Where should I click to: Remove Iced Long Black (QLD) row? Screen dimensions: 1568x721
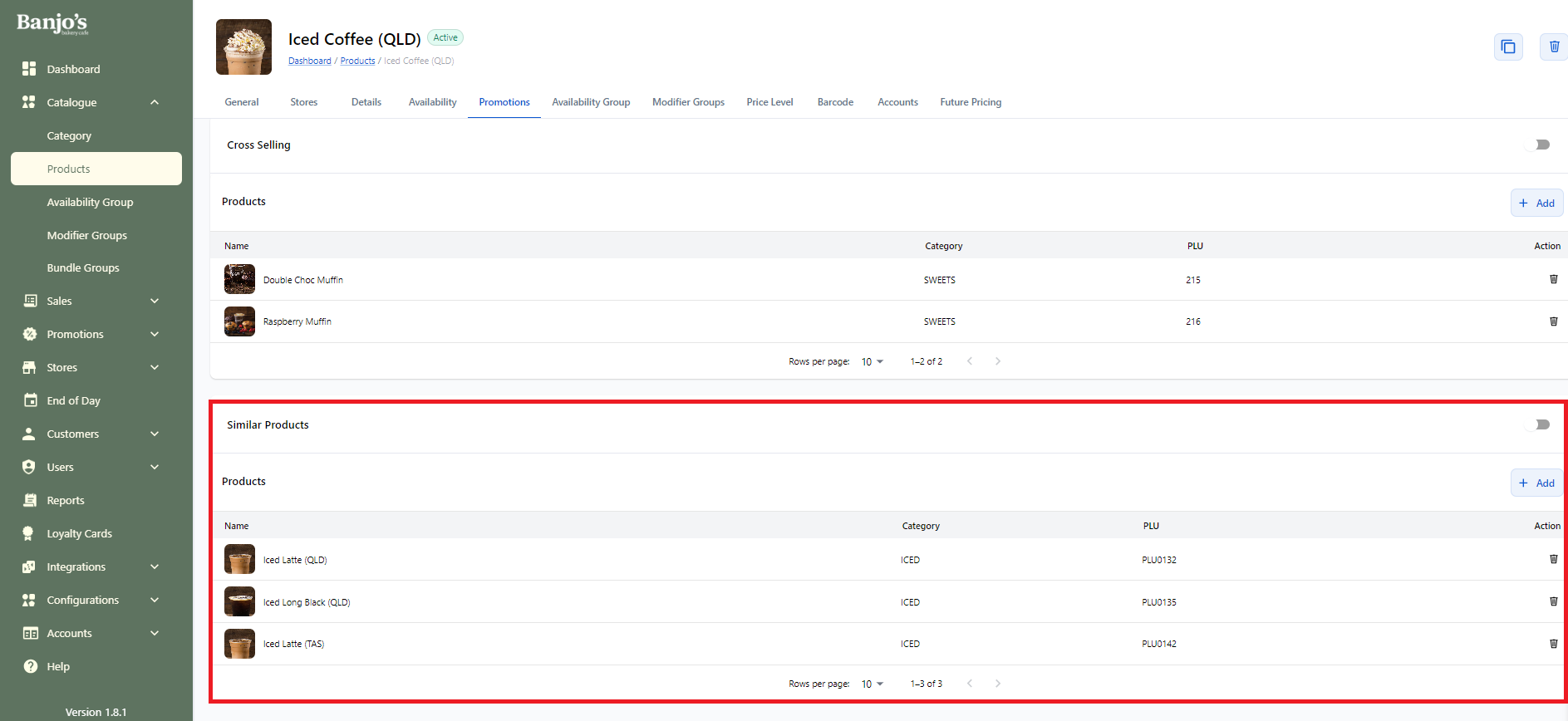tap(1553, 601)
